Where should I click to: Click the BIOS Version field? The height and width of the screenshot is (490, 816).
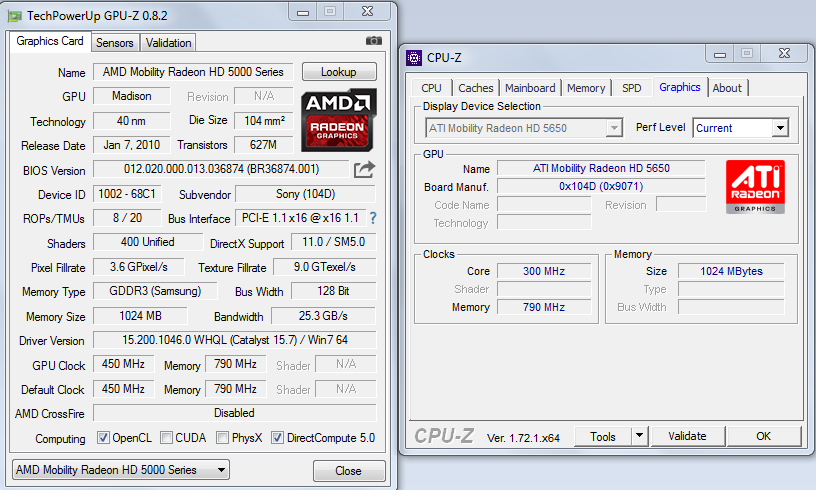[x=221, y=169]
